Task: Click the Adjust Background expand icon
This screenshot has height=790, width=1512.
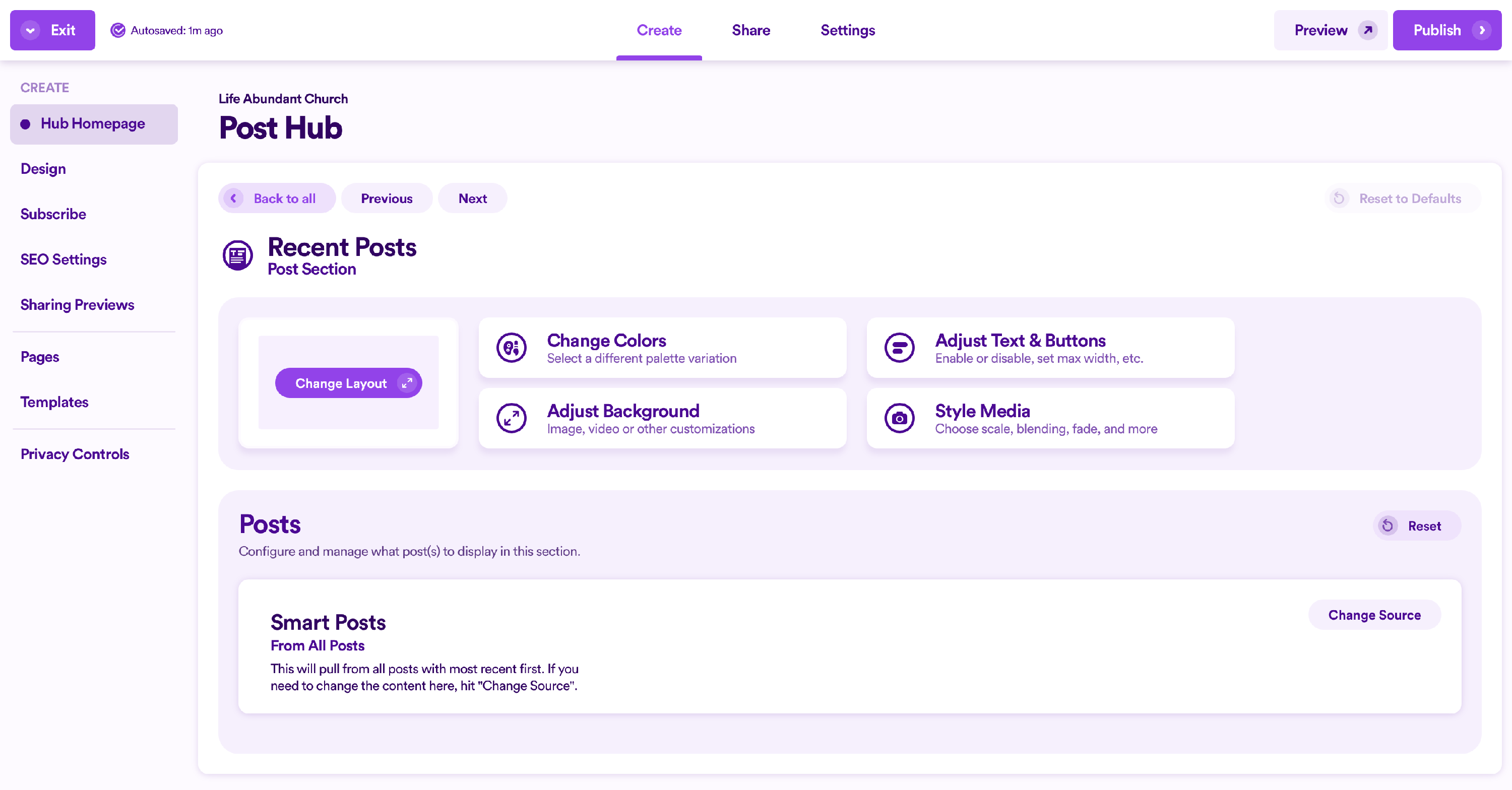Action: pyautogui.click(x=511, y=418)
